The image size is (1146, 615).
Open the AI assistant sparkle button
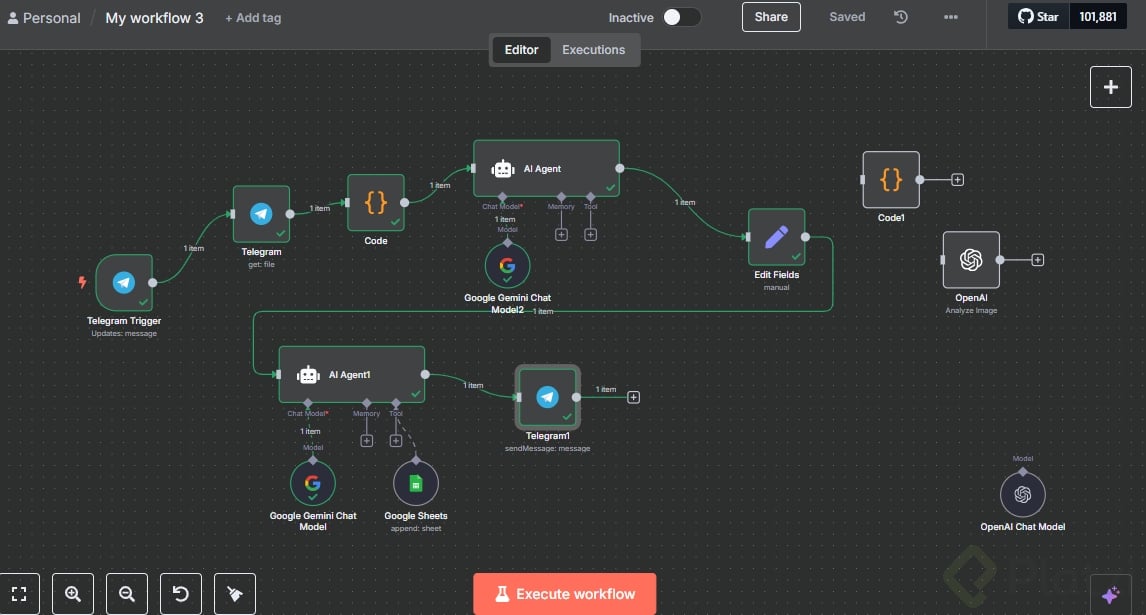click(x=1111, y=595)
